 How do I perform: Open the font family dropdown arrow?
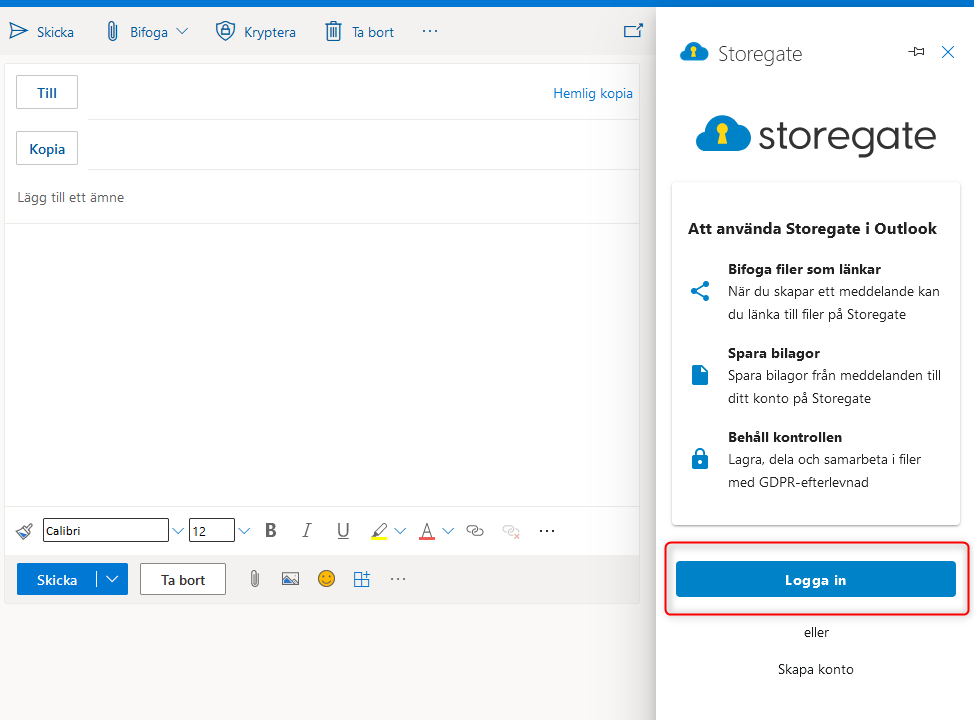pos(178,531)
